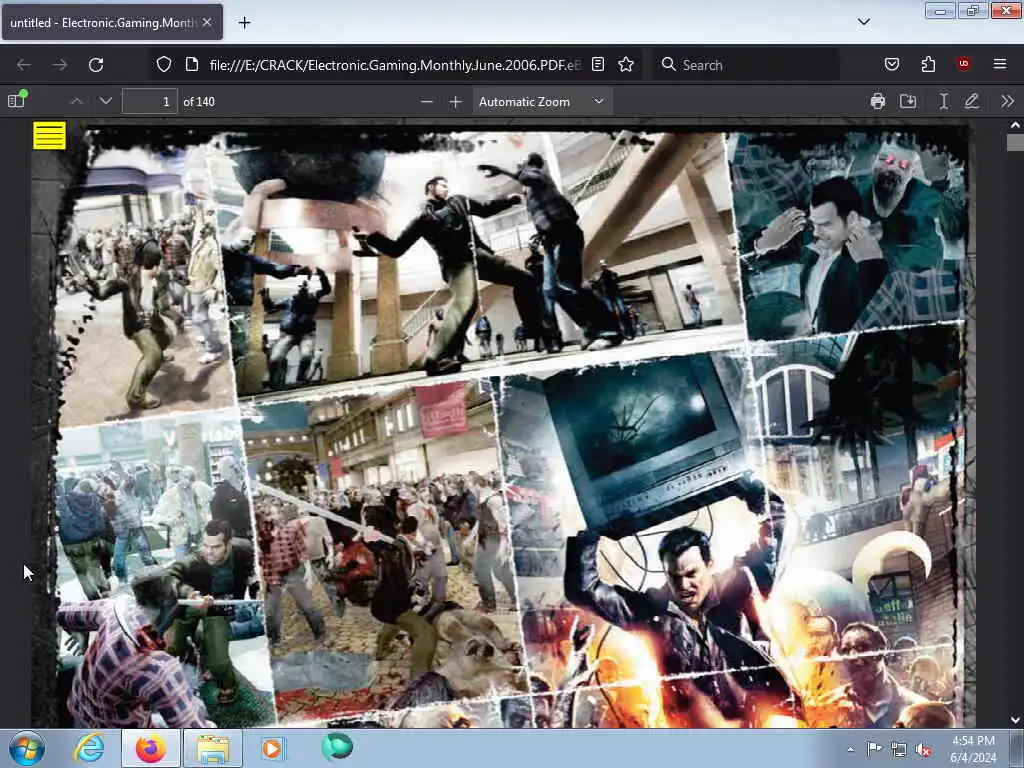This screenshot has height=768, width=1024.
Task: Open network status tray icon
Action: [x=899, y=749]
